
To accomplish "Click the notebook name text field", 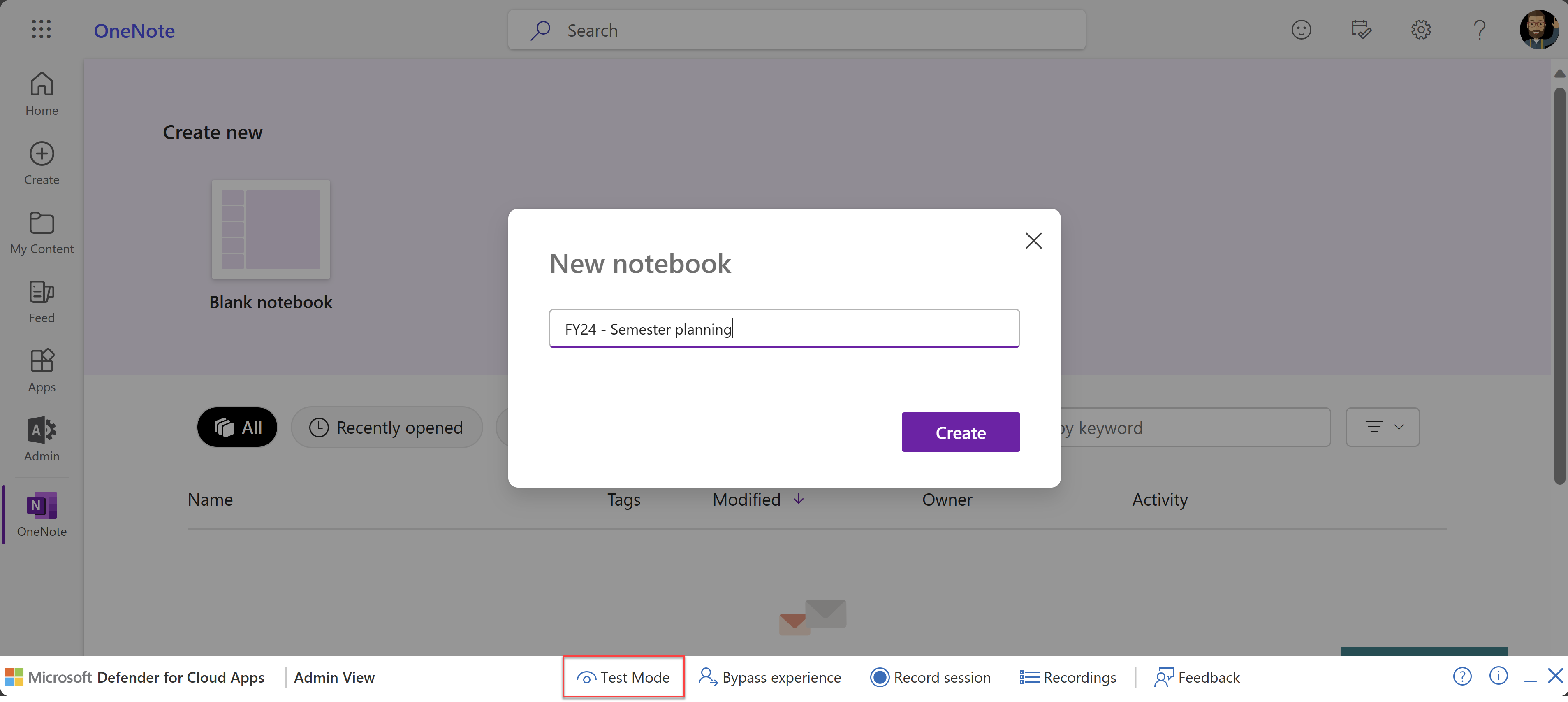I will [784, 329].
